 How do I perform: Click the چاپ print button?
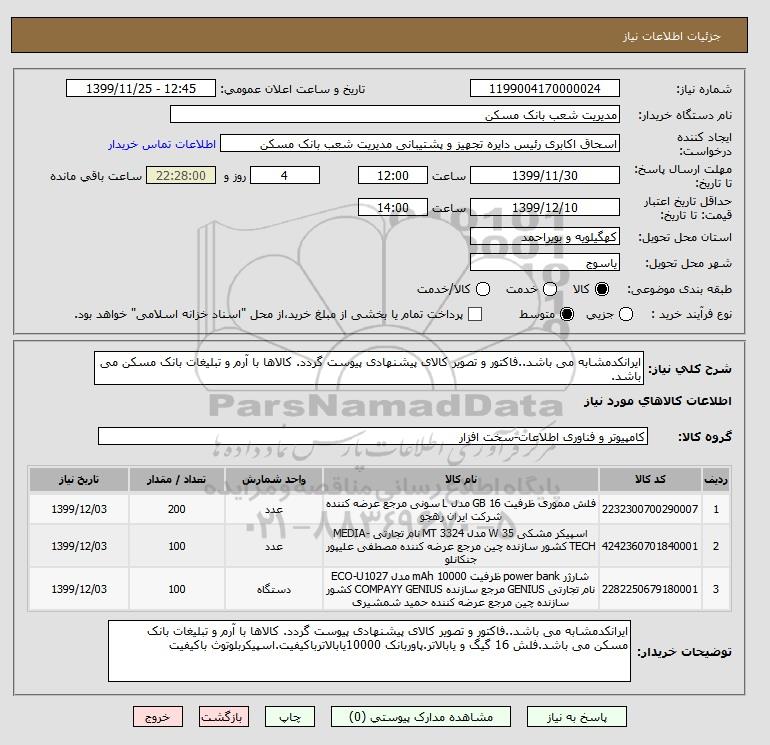tap(290, 717)
